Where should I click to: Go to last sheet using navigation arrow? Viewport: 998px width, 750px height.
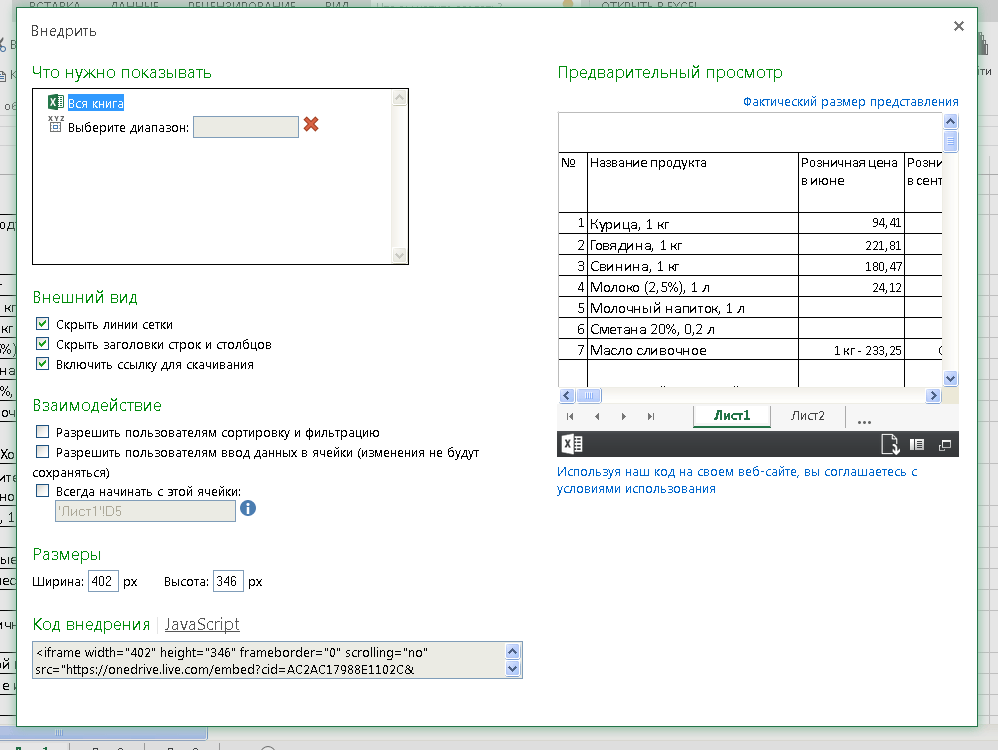(x=651, y=416)
